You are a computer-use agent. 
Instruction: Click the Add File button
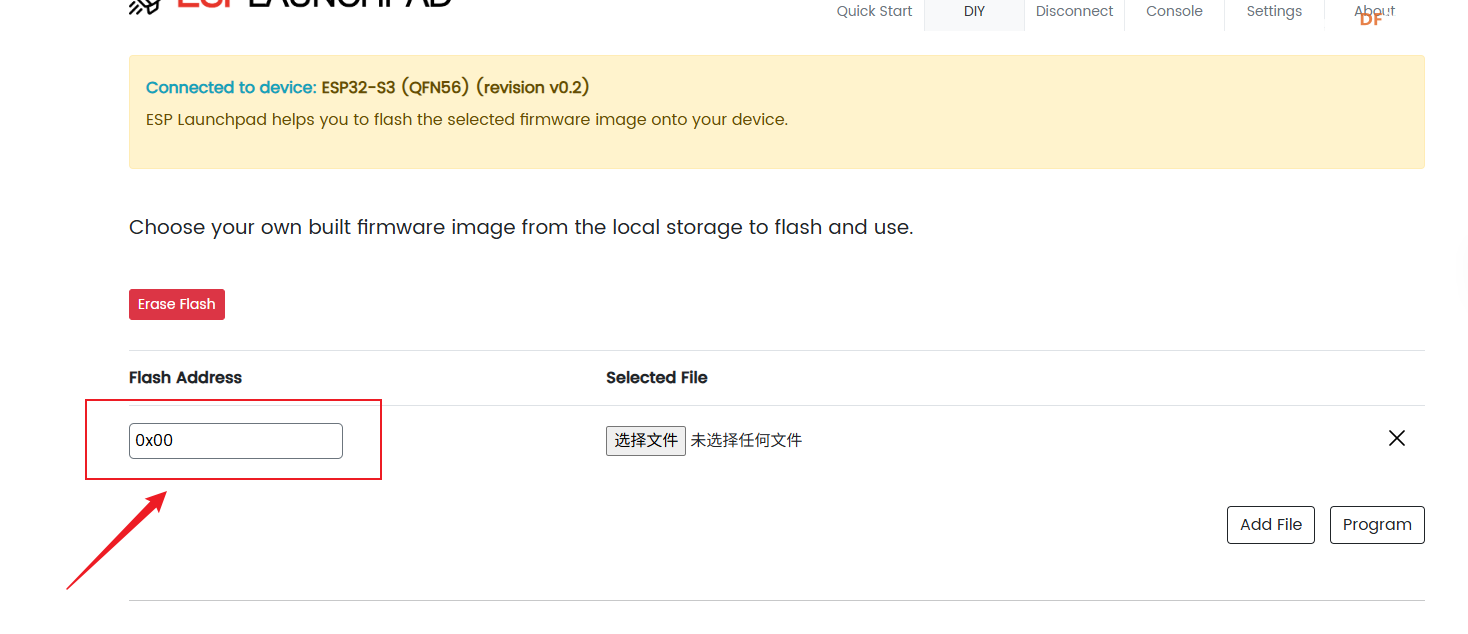(1270, 525)
